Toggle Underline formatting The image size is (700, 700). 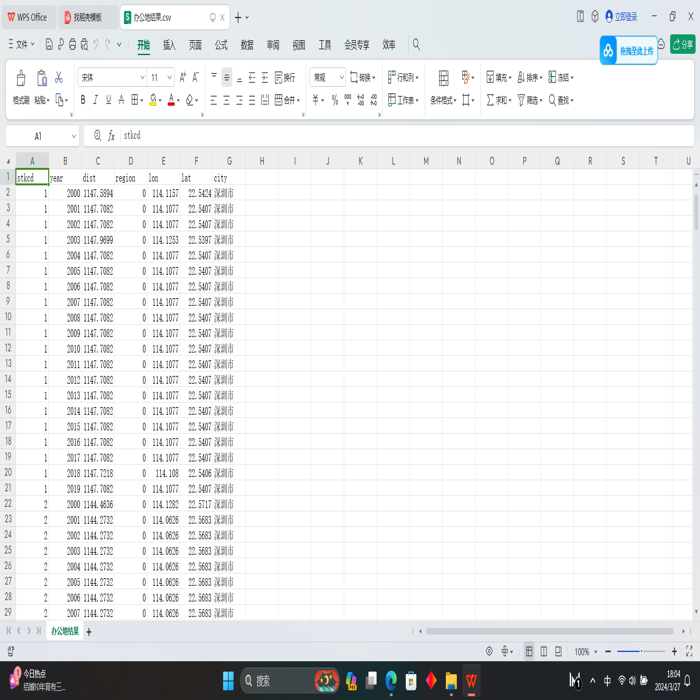[x=108, y=100]
